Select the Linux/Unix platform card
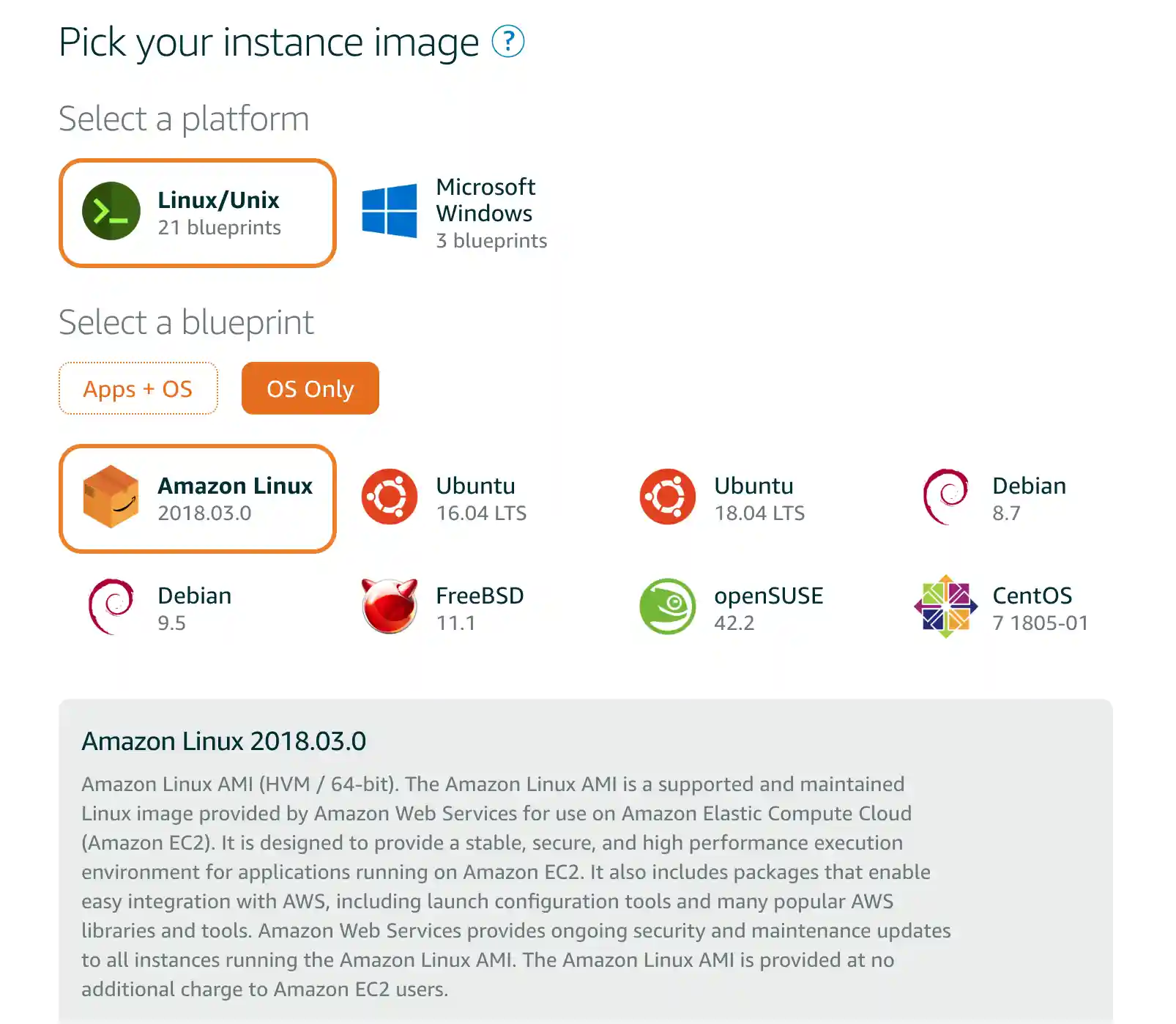This screenshot has height=1024, width=1176. [196, 212]
